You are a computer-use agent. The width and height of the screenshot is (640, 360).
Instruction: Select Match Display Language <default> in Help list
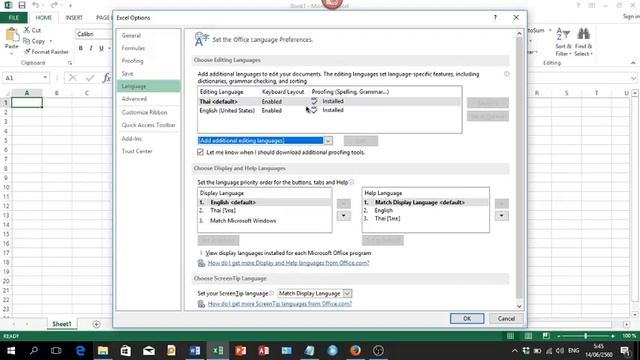(425, 202)
